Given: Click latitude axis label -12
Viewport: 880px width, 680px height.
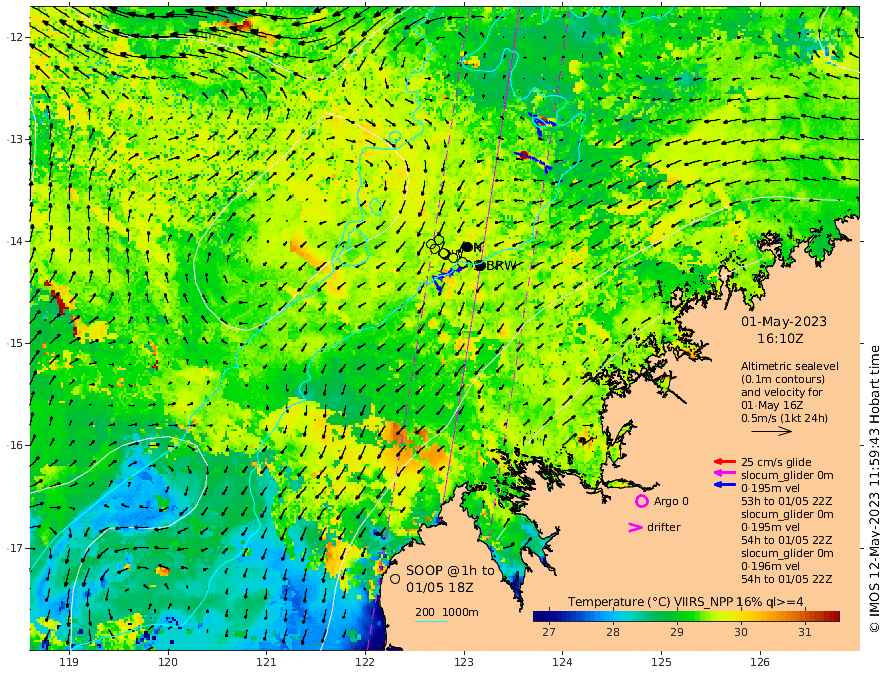Looking at the screenshot, I should (15, 37).
